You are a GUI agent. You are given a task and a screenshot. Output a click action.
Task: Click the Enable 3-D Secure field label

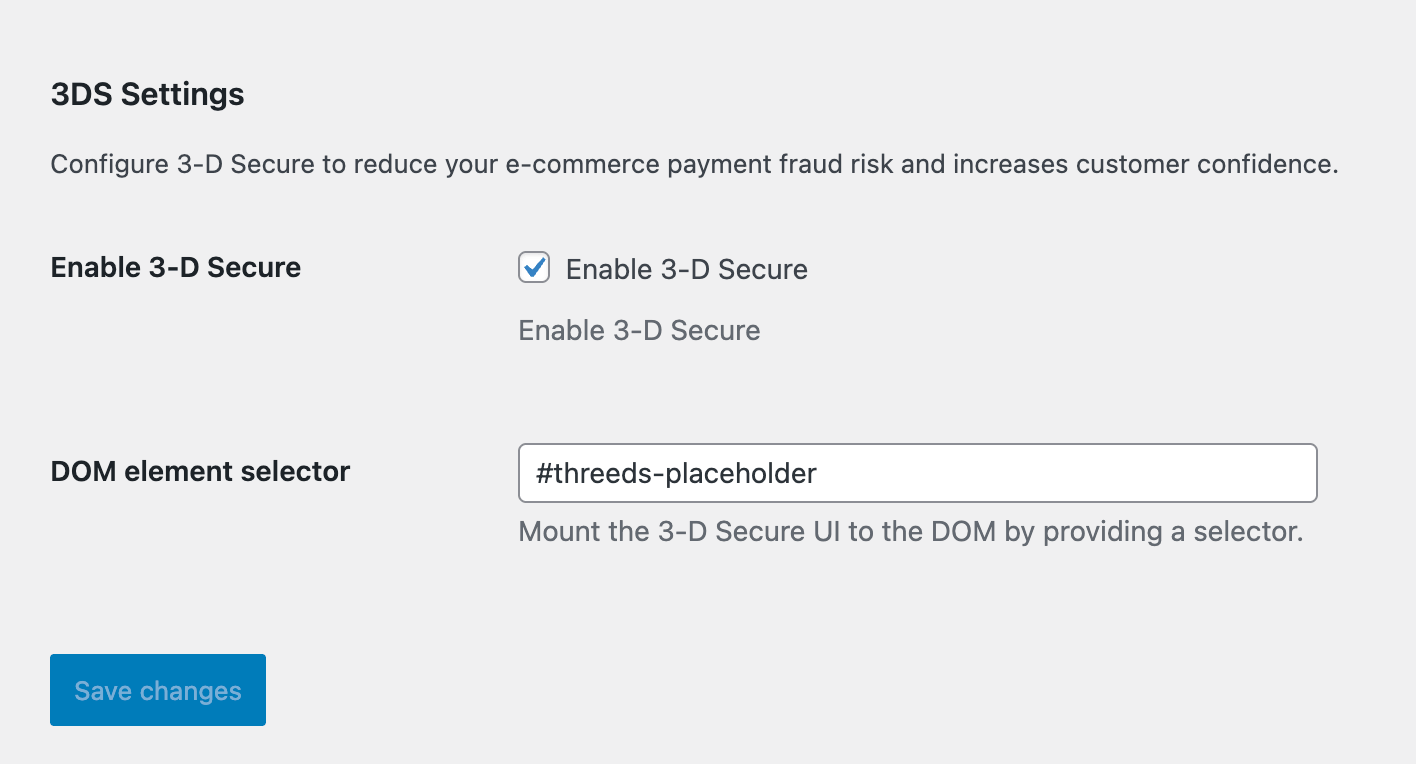[x=175, y=267]
